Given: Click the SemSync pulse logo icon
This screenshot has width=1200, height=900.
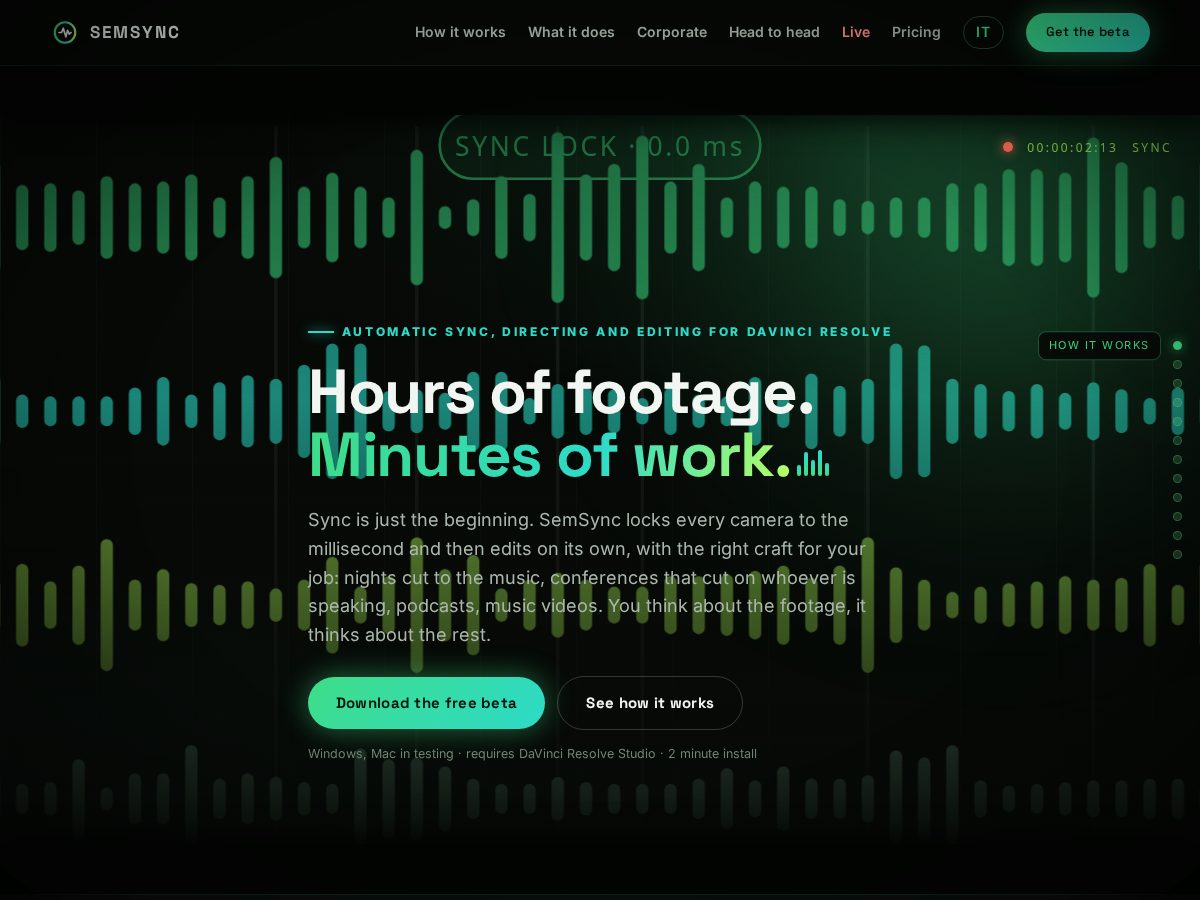Looking at the screenshot, I should 65,32.
